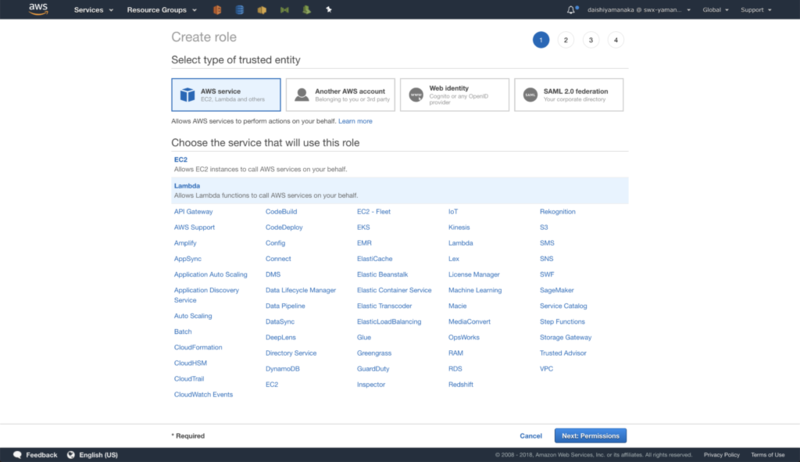Select AppSync service

[x=188, y=259]
